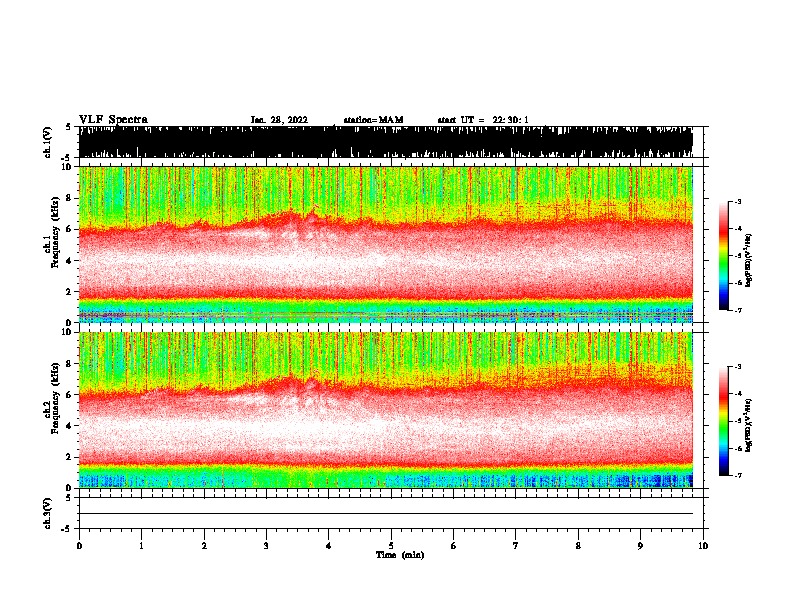Click the "-4" label on upper colorbar
The height and width of the screenshot is (612, 792).
coord(737,229)
